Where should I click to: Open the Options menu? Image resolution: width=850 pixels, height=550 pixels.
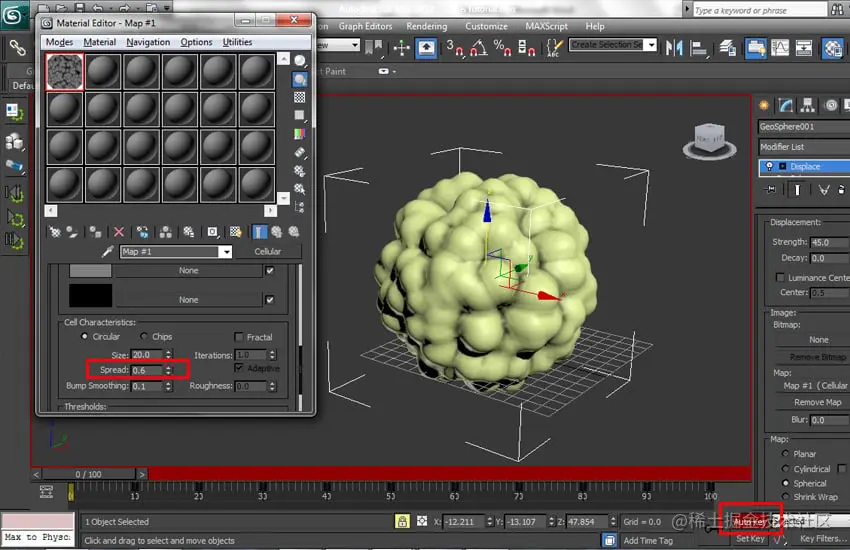point(196,42)
